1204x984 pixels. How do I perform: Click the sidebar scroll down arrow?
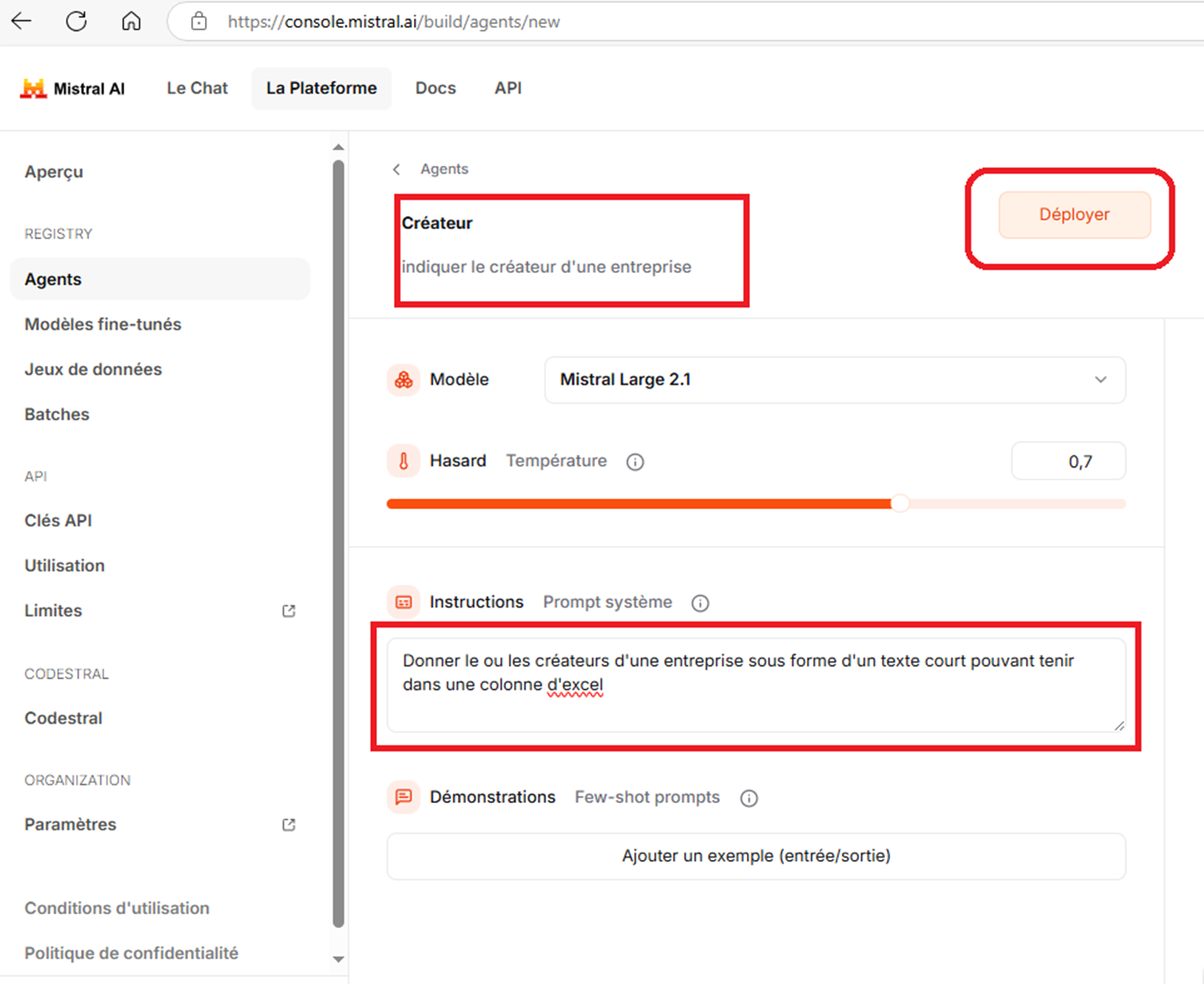(339, 959)
